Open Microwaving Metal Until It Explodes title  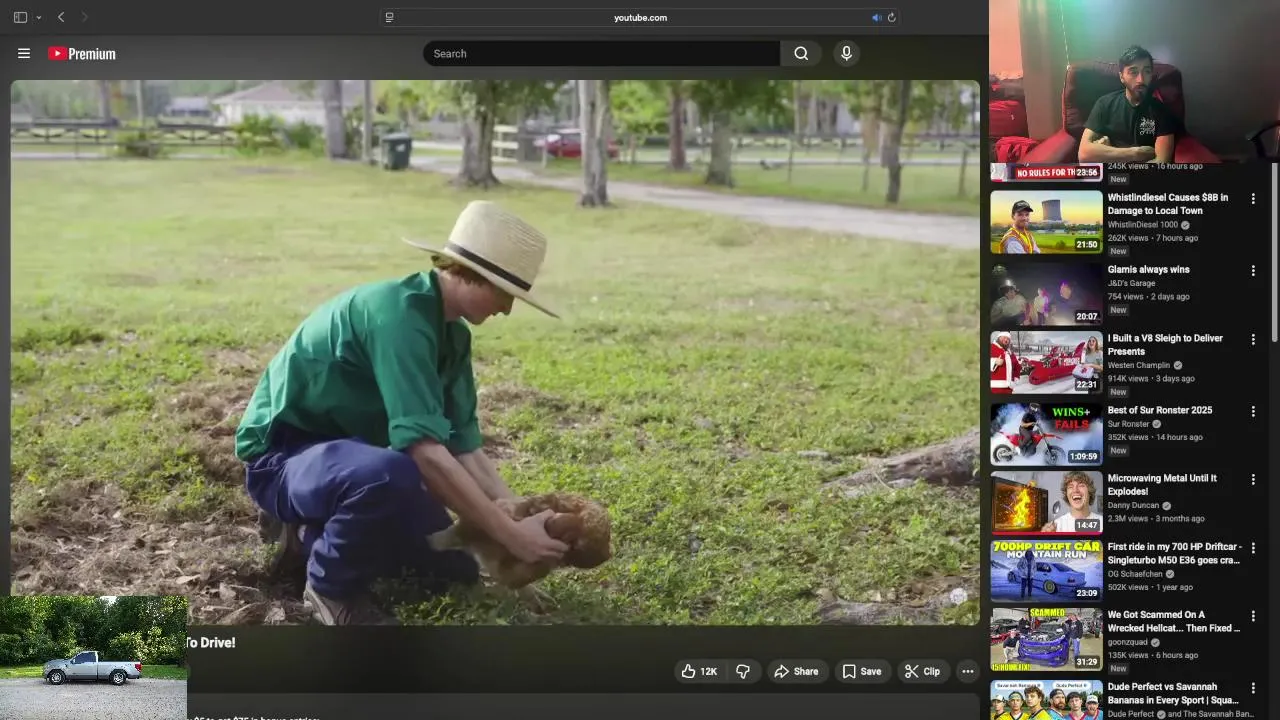[1162, 485]
